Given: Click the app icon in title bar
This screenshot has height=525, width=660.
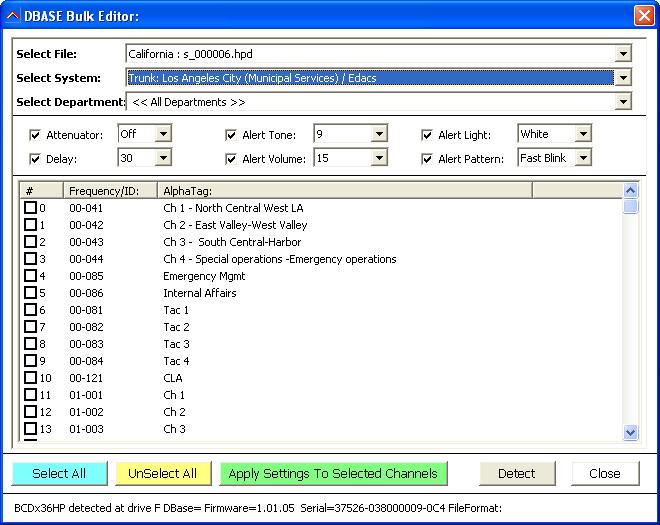Looking at the screenshot, I should [13, 16].
